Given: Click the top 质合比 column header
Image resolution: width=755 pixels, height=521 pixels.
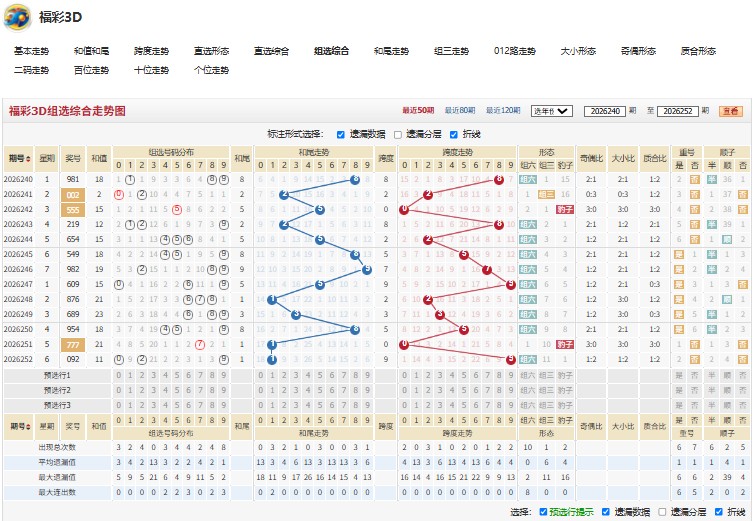Looking at the screenshot, I should pos(655,158).
